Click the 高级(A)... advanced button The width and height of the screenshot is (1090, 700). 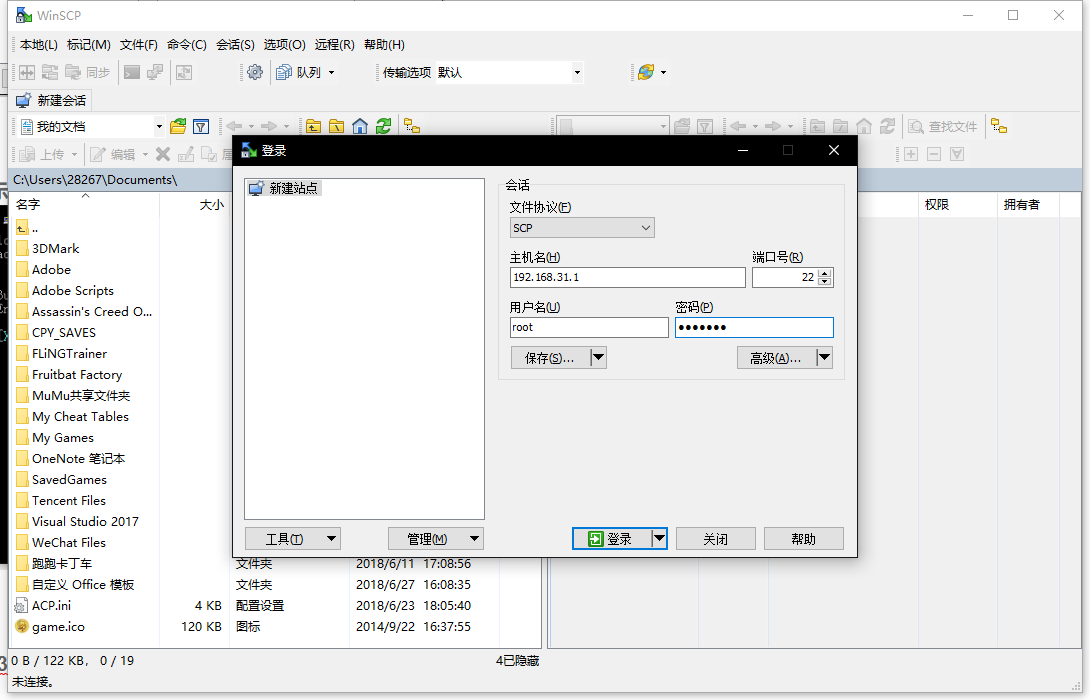(x=775, y=358)
